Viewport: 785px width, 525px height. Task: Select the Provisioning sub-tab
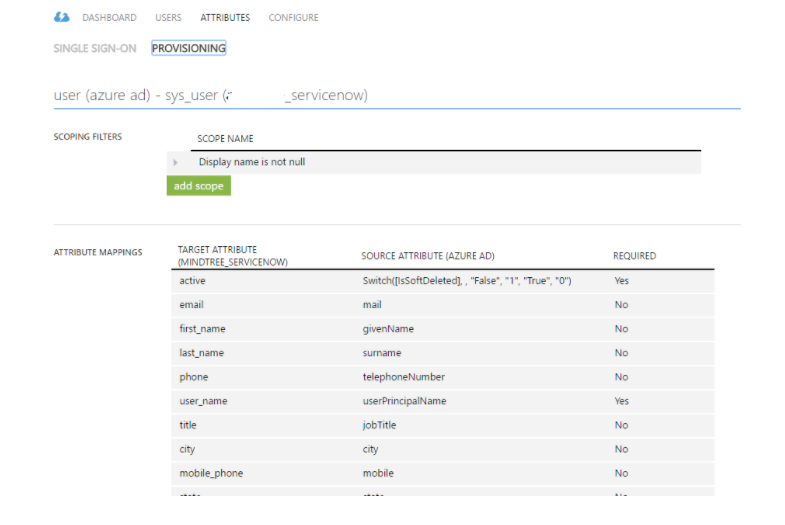(189, 48)
